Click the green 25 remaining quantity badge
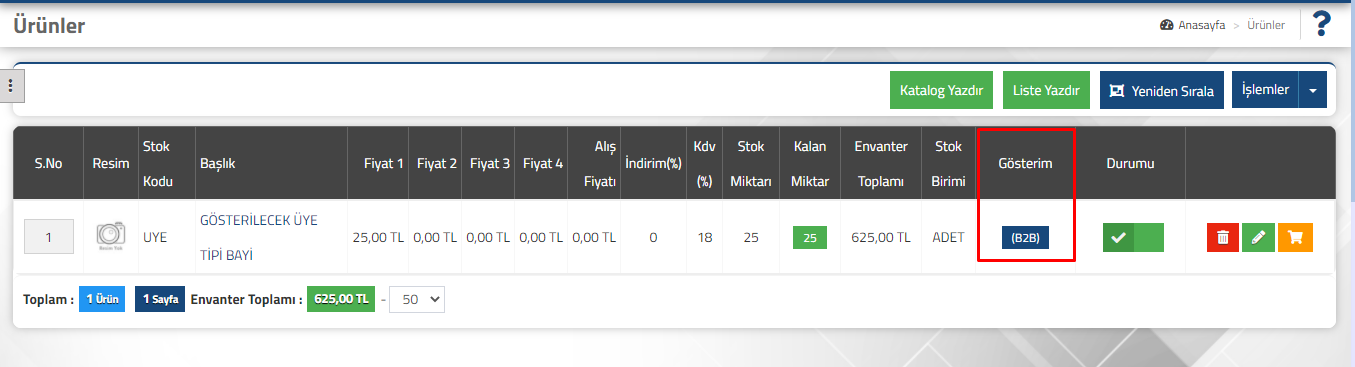Viewport: 1355px width, 367px height. click(810, 238)
